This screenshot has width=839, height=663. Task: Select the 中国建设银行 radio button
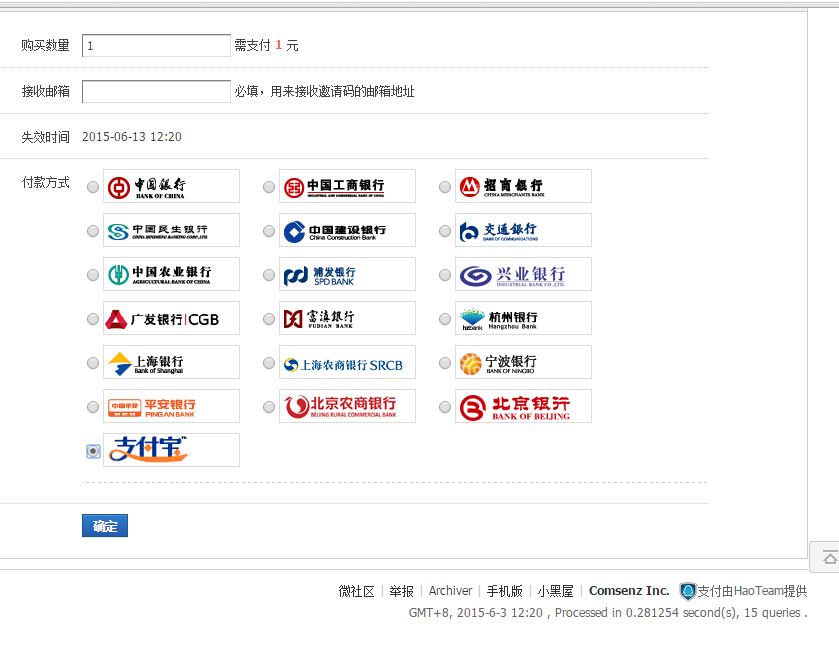pyautogui.click(x=269, y=231)
